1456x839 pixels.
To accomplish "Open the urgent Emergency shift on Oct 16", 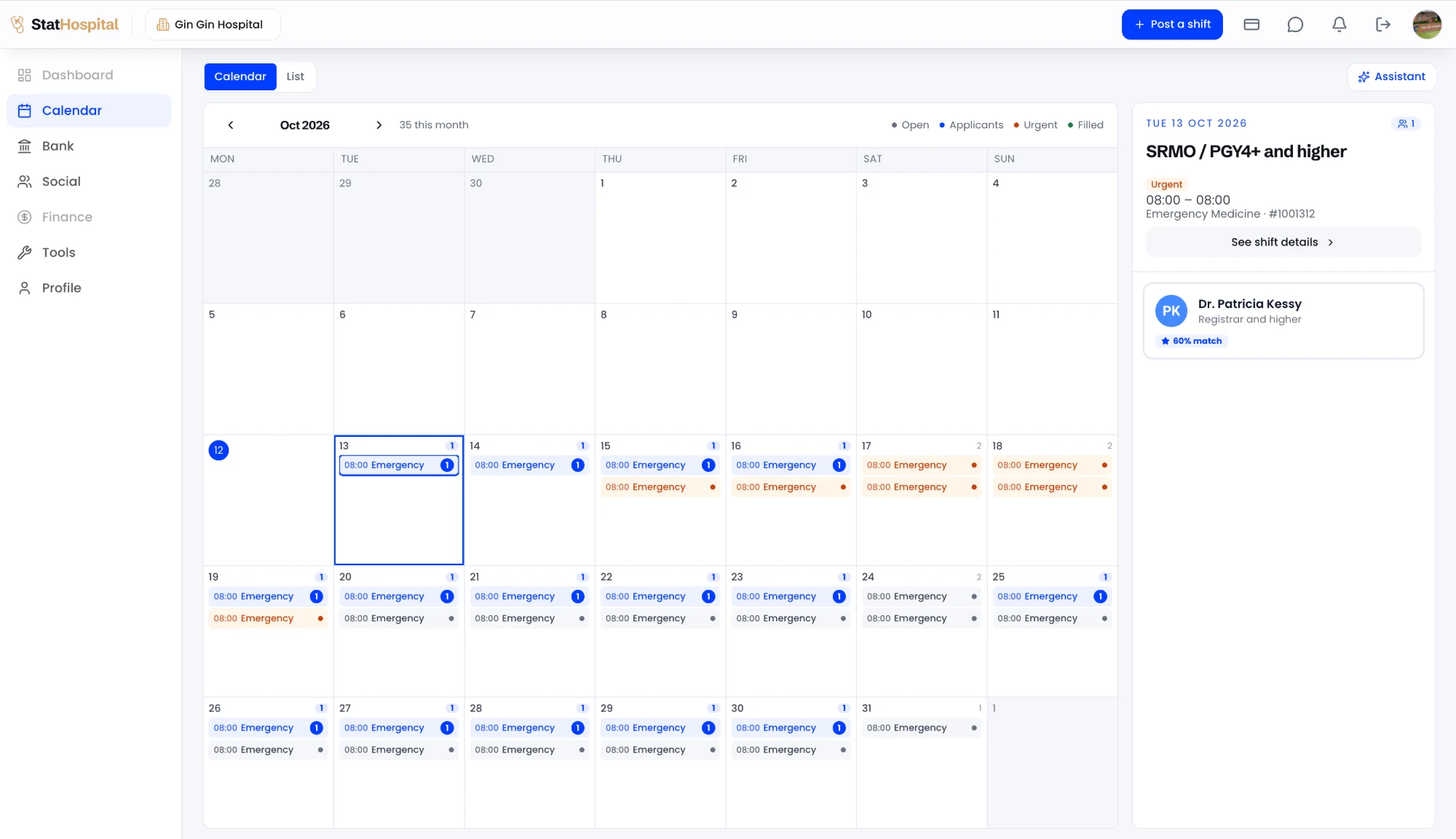I will (x=791, y=487).
